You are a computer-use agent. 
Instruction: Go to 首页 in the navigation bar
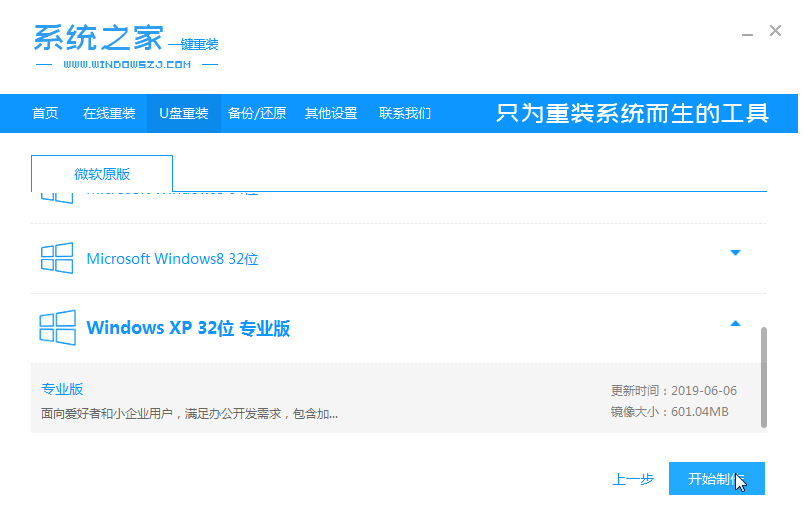(x=45, y=113)
